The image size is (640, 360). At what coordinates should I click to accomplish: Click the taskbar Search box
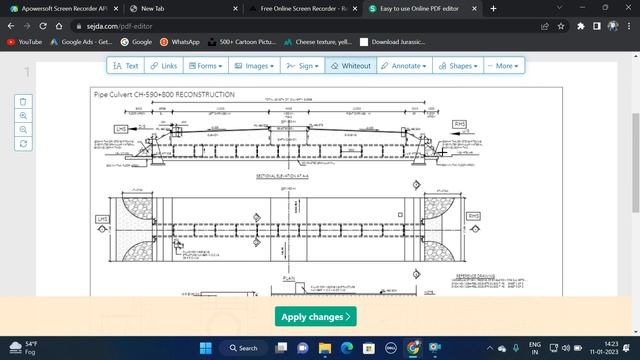tap(243, 348)
